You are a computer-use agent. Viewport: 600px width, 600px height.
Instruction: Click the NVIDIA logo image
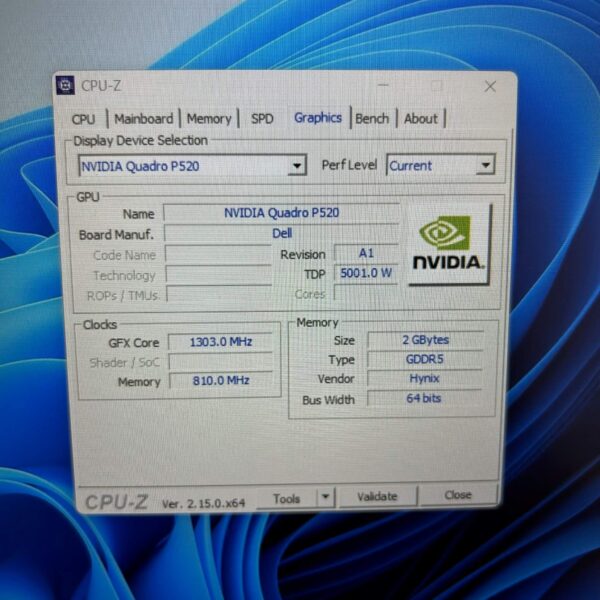tap(448, 244)
